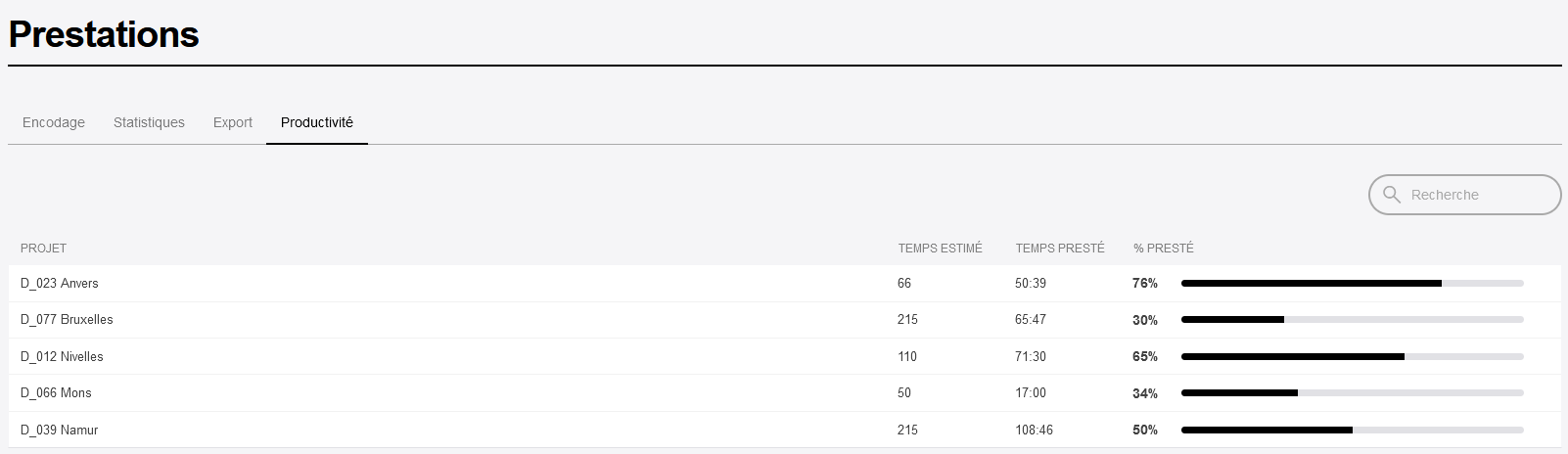The image size is (1568, 454).
Task: Select the Productivité tab
Action: tap(317, 122)
